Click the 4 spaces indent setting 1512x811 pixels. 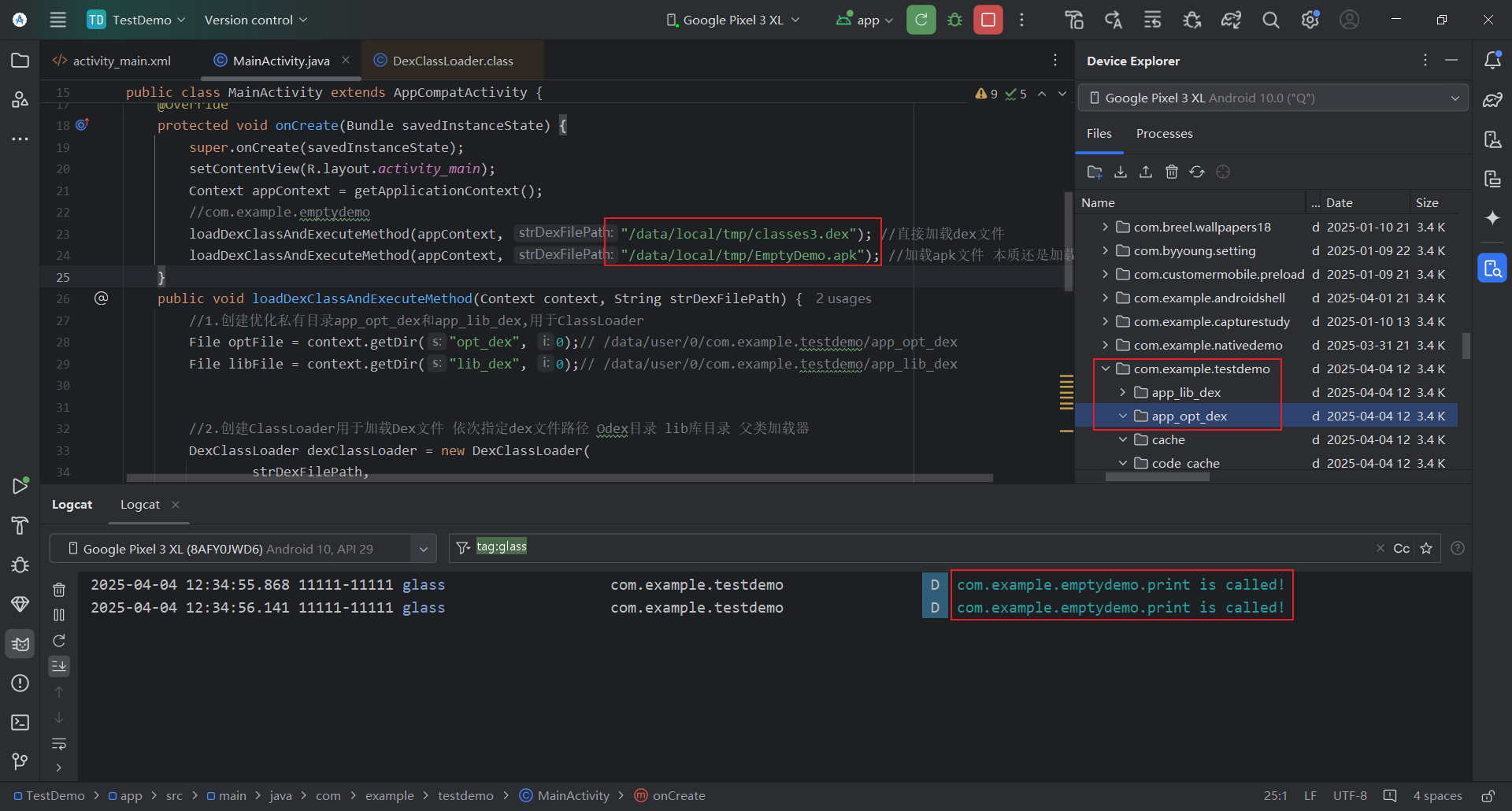click(x=1437, y=796)
